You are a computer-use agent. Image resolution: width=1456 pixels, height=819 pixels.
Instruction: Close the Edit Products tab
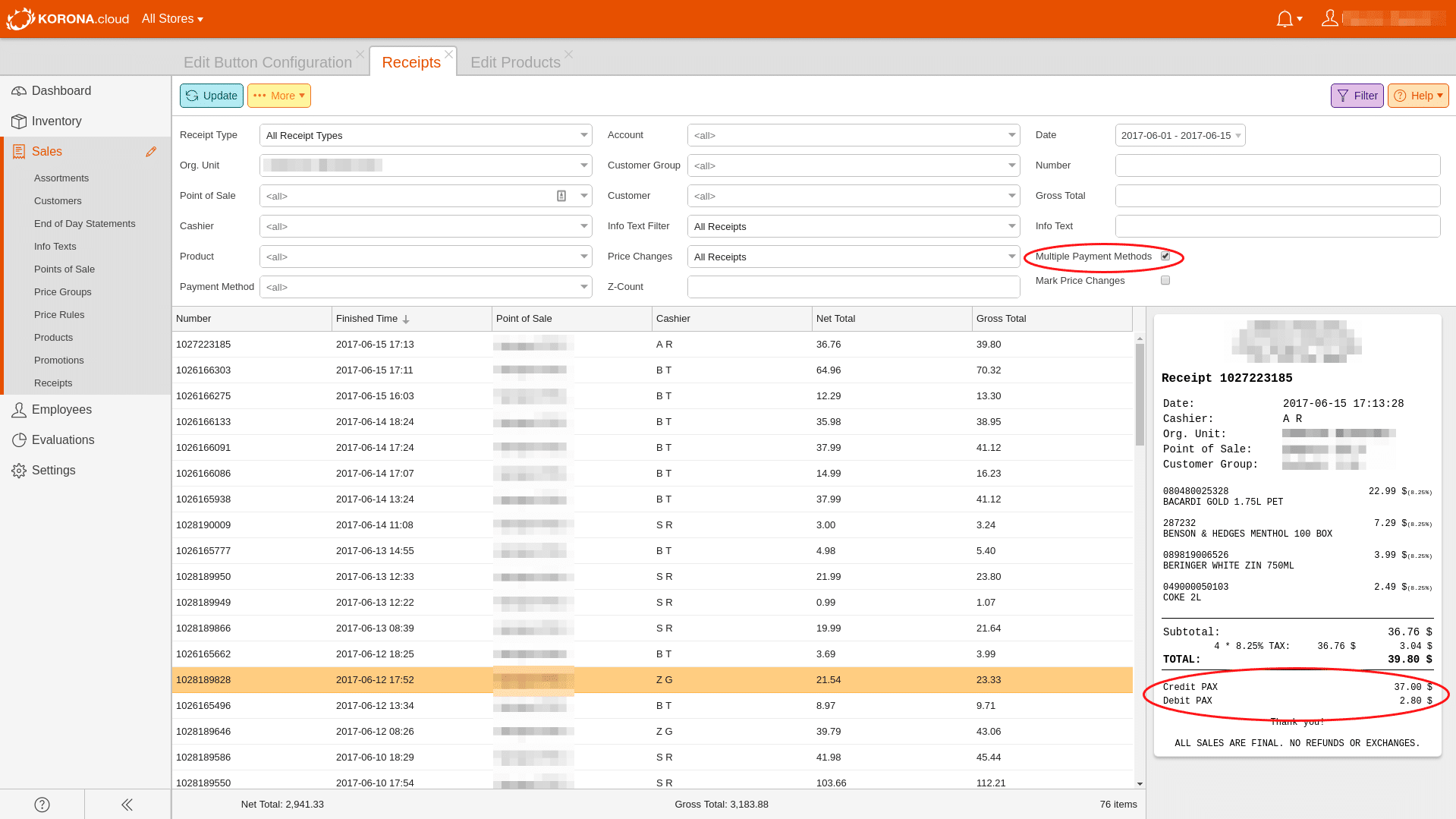tap(569, 55)
